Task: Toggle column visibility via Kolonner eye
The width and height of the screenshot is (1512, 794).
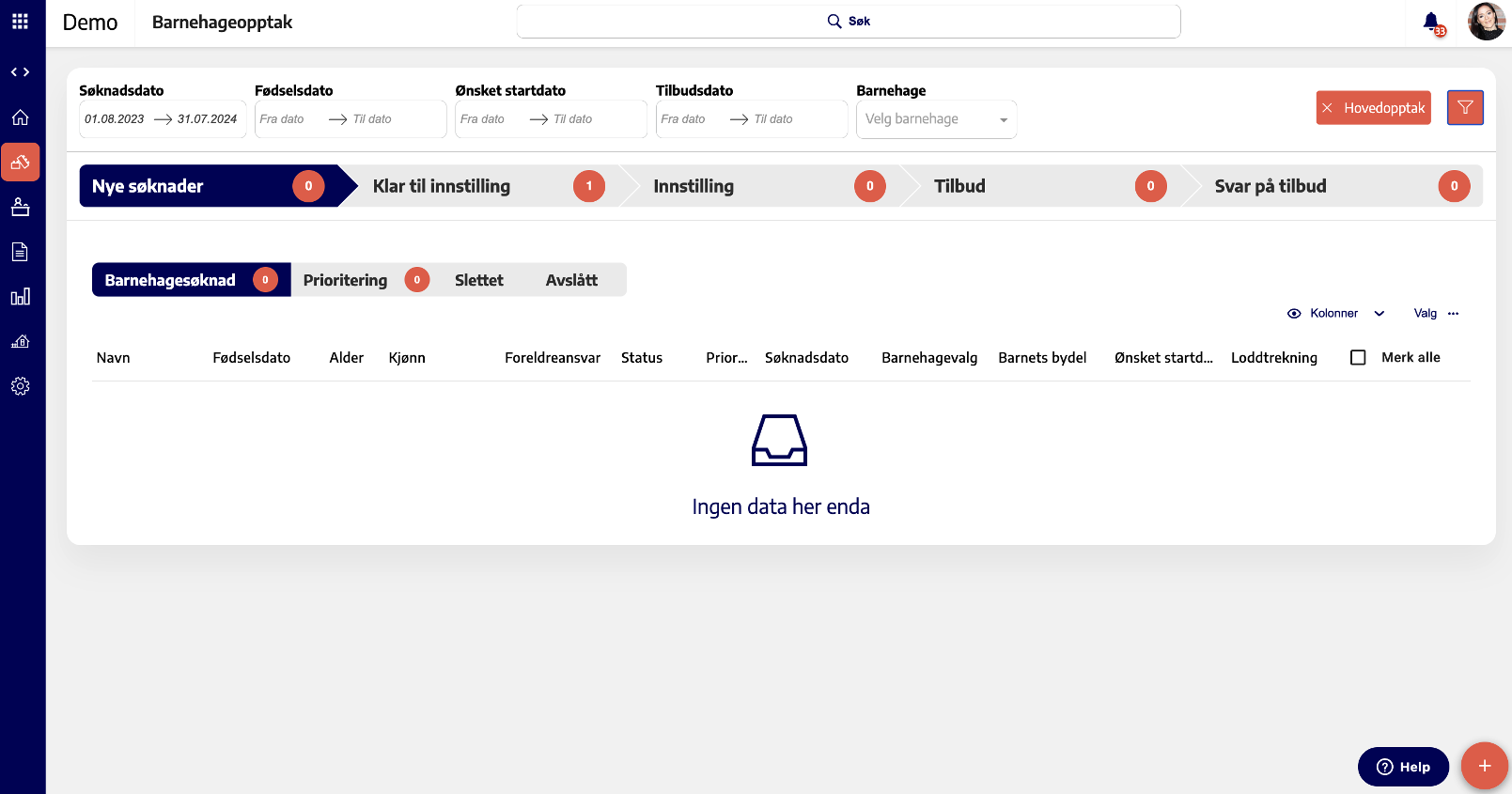Action: pos(1294,314)
